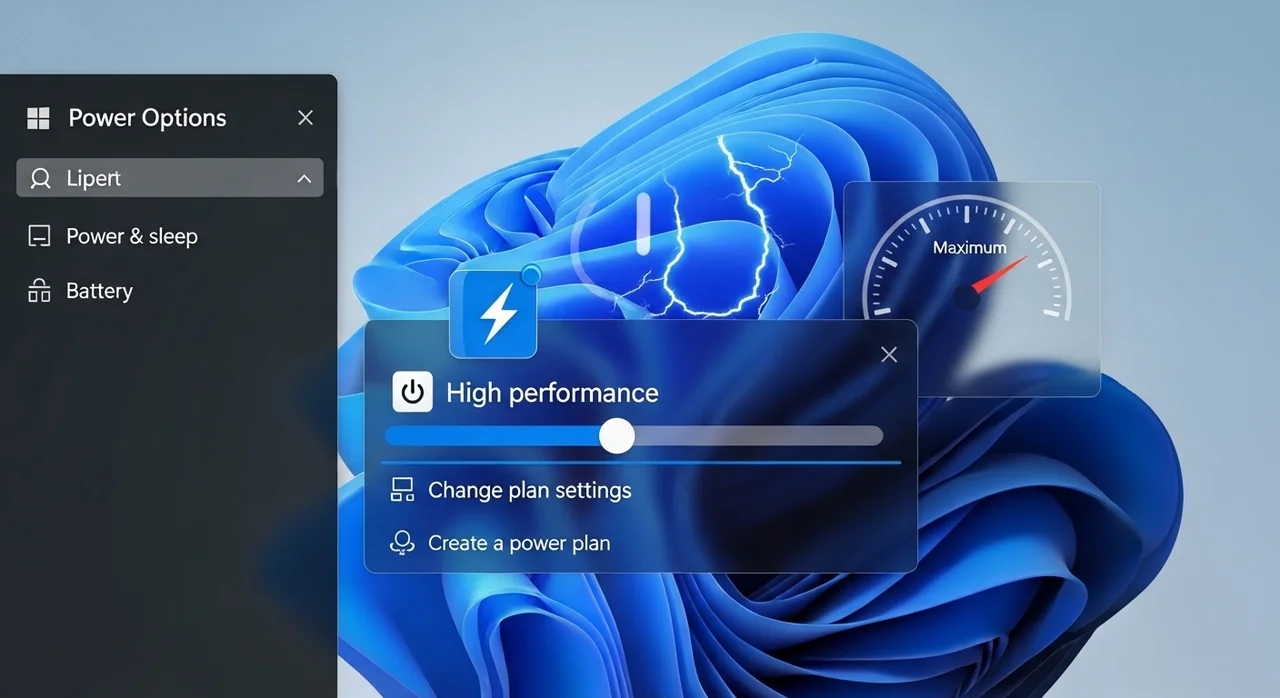Click the Power & sleep monitor icon
1280x698 pixels.
tap(39, 237)
